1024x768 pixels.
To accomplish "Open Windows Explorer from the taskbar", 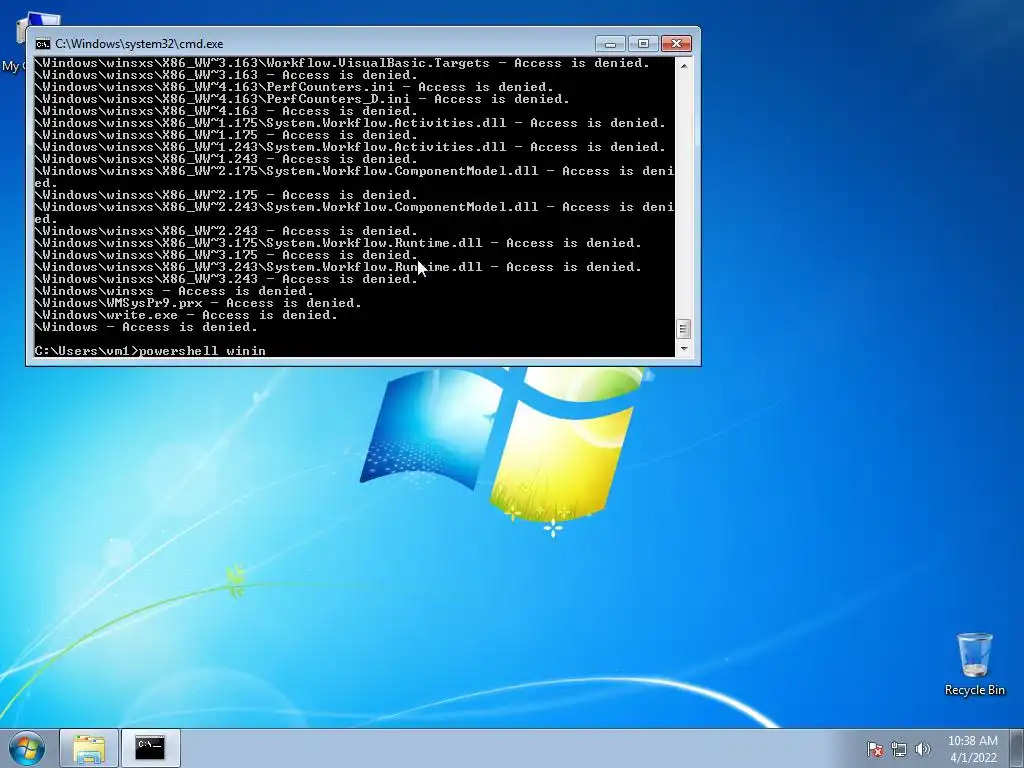I will tap(89, 748).
